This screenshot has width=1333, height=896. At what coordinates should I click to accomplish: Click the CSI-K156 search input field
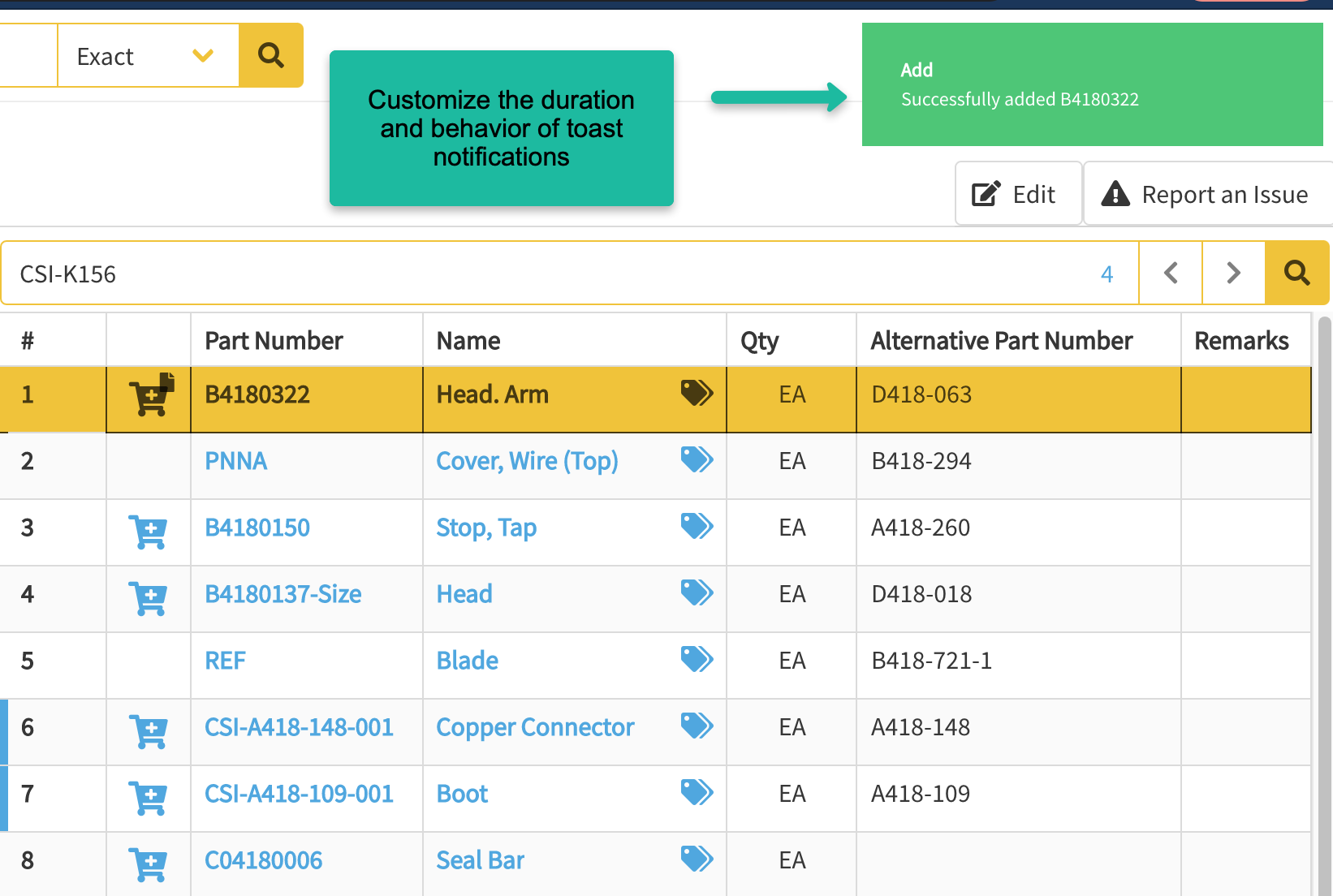coord(552,274)
